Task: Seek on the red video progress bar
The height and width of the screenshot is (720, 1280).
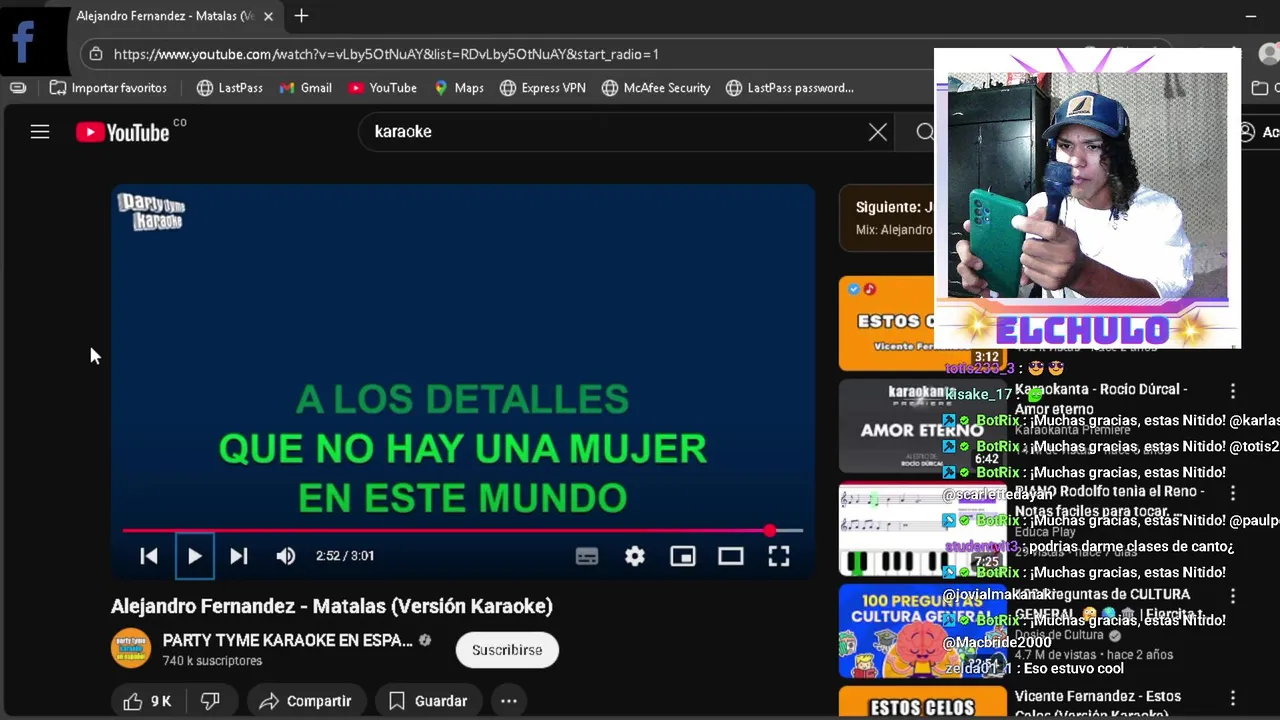Action: click(x=462, y=531)
